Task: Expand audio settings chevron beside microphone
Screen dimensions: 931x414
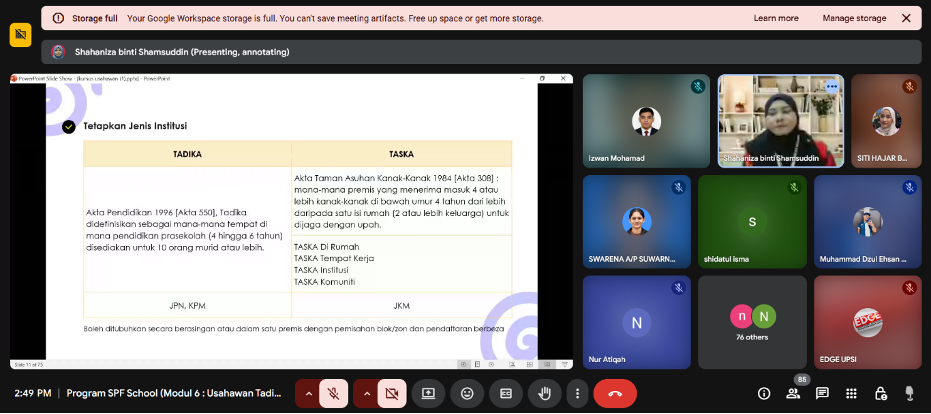Action: pos(308,393)
